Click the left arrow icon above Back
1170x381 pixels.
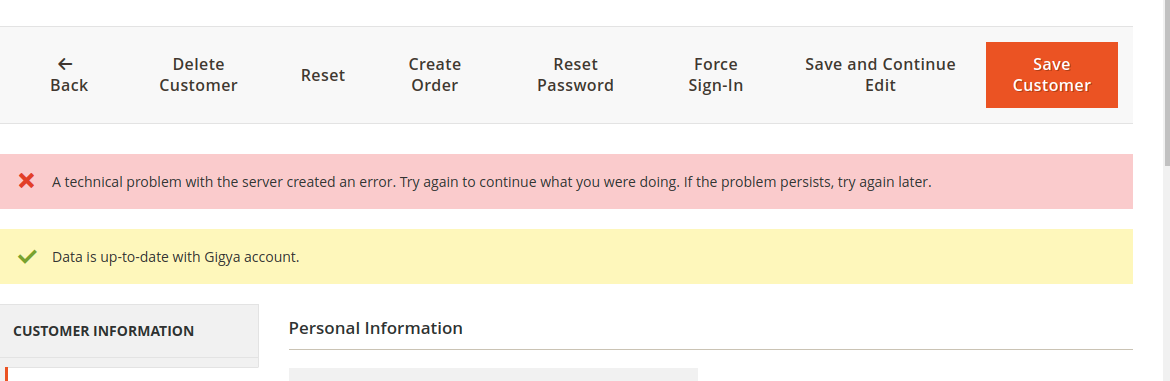click(x=65, y=64)
